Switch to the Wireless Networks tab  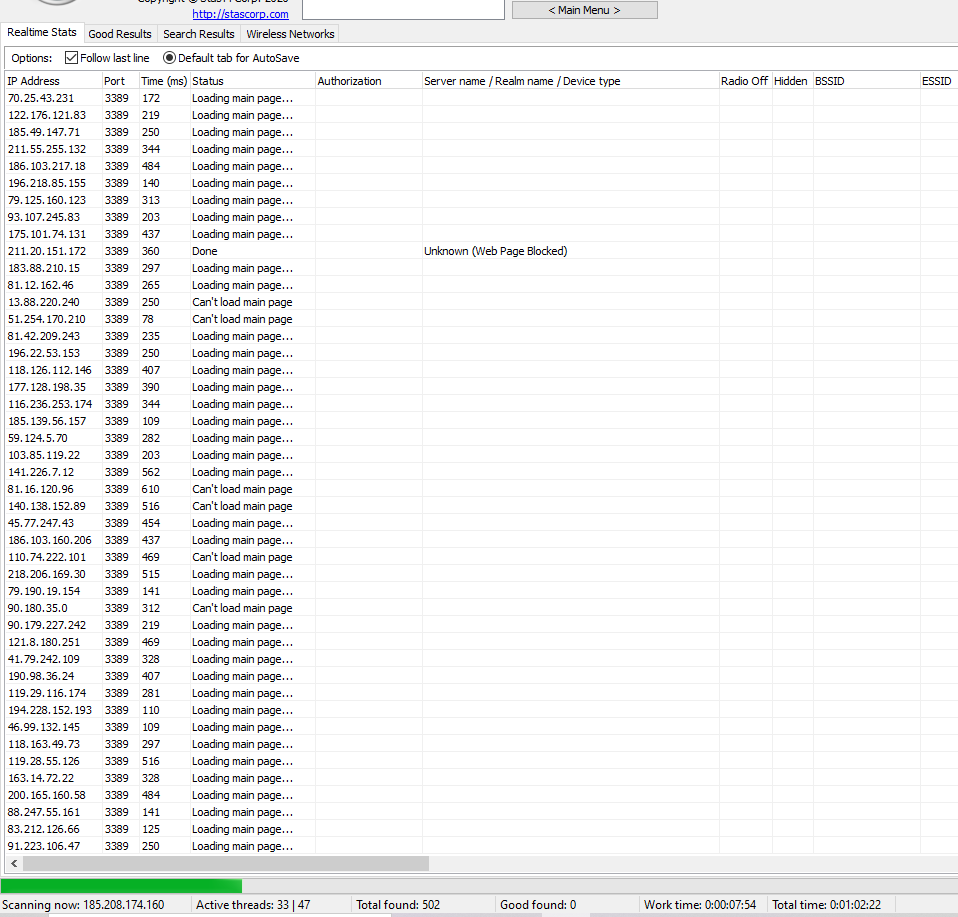(290, 34)
